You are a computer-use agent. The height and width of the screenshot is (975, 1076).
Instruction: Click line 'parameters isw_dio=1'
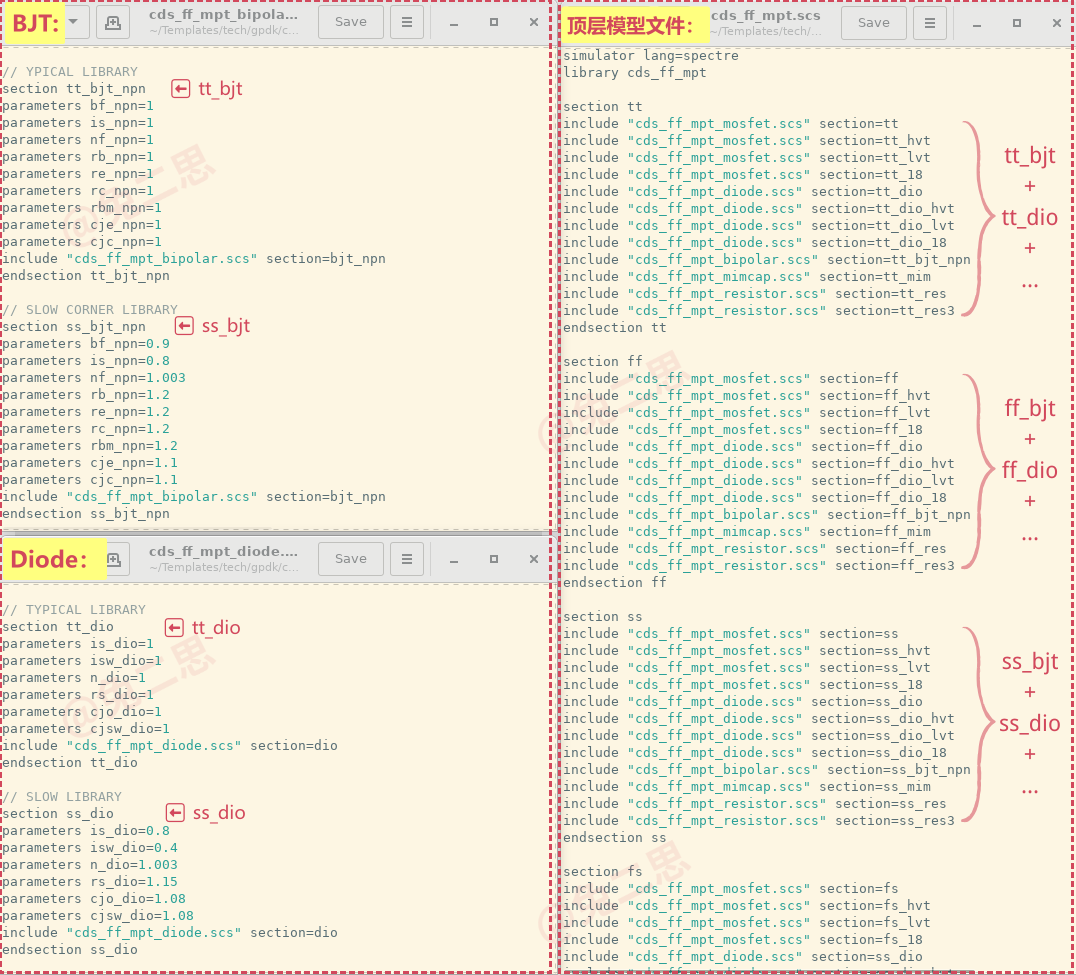point(82,661)
